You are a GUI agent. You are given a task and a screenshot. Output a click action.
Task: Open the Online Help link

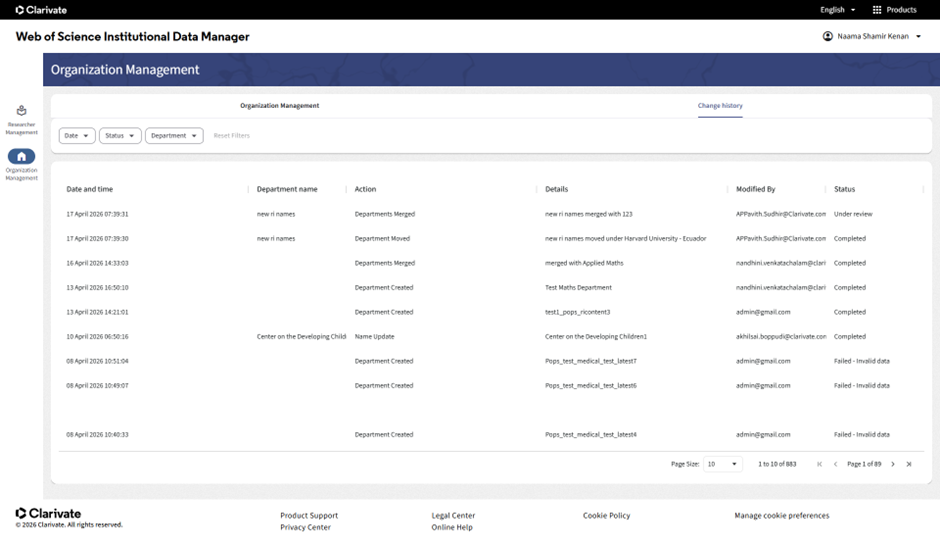pyautogui.click(x=452, y=527)
